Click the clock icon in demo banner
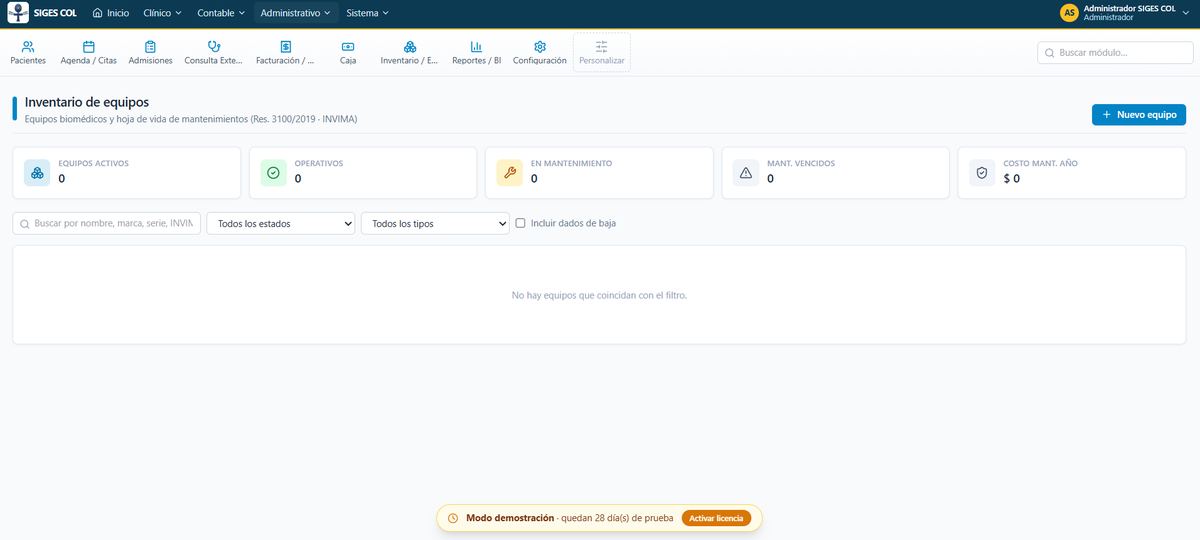1200x540 pixels. (453, 518)
